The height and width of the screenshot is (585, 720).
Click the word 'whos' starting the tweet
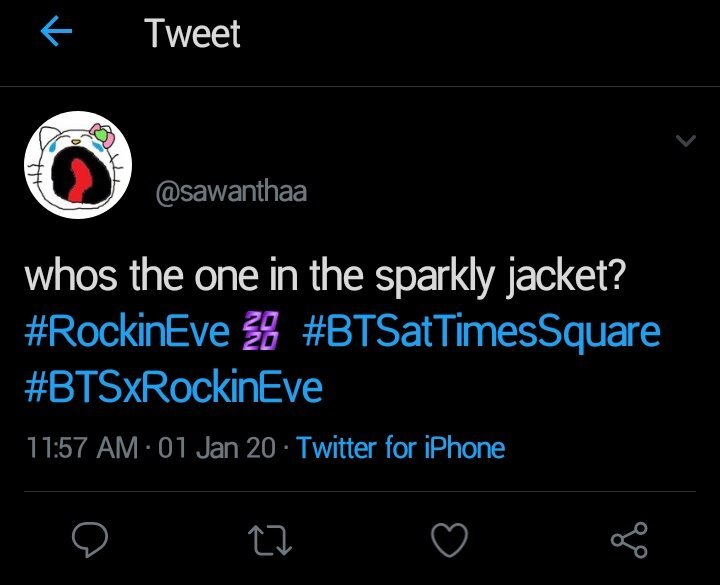tap(65, 278)
